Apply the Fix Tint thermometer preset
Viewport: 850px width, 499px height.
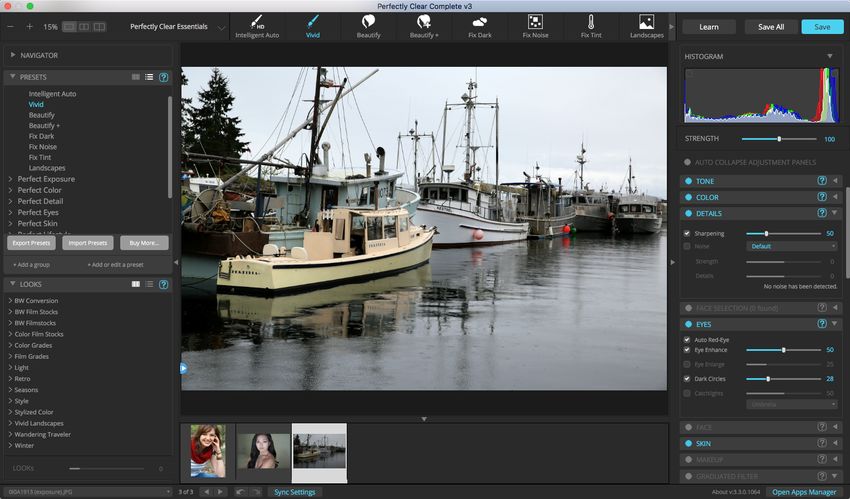coord(591,27)
